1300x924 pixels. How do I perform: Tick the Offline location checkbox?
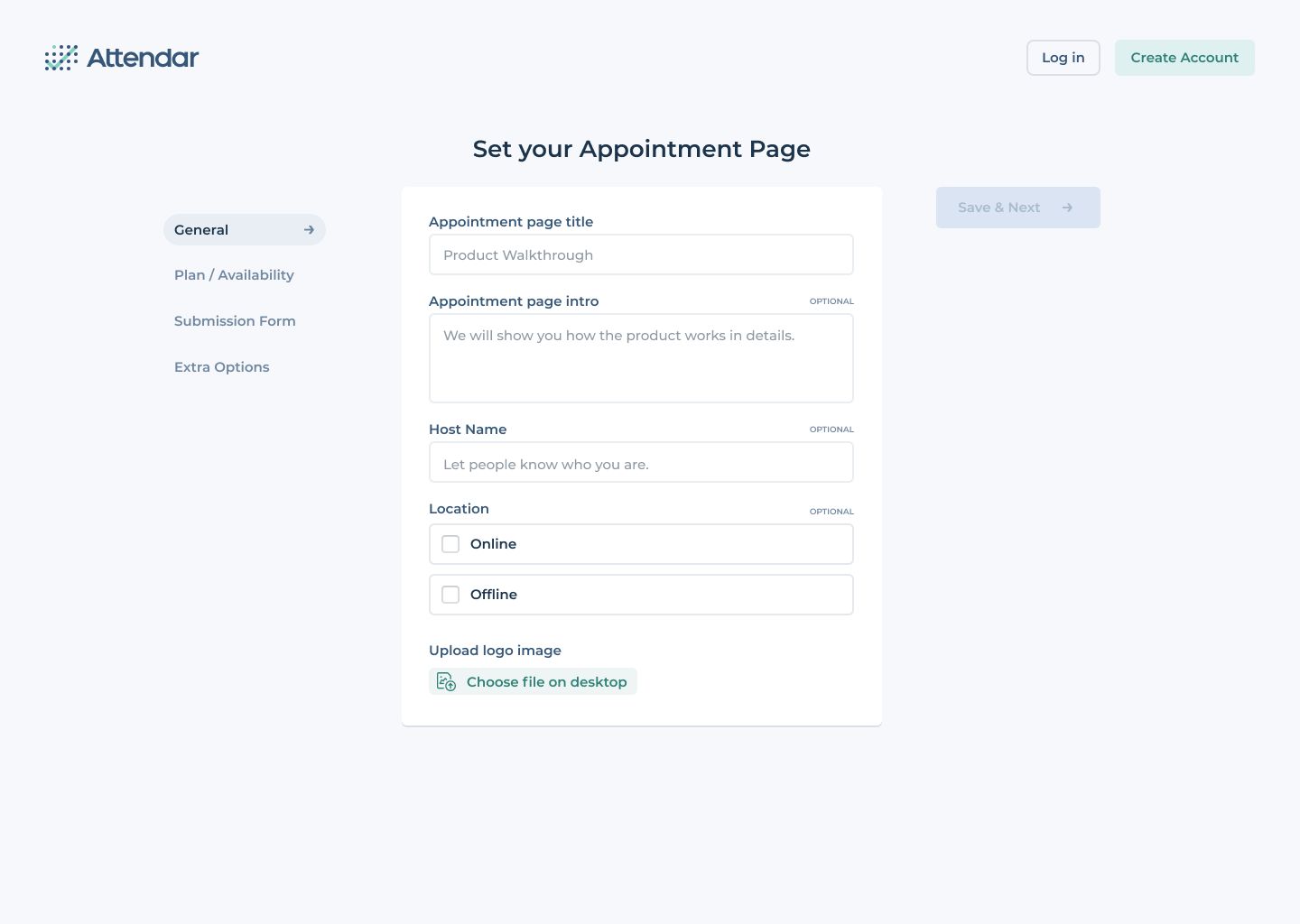450,595
